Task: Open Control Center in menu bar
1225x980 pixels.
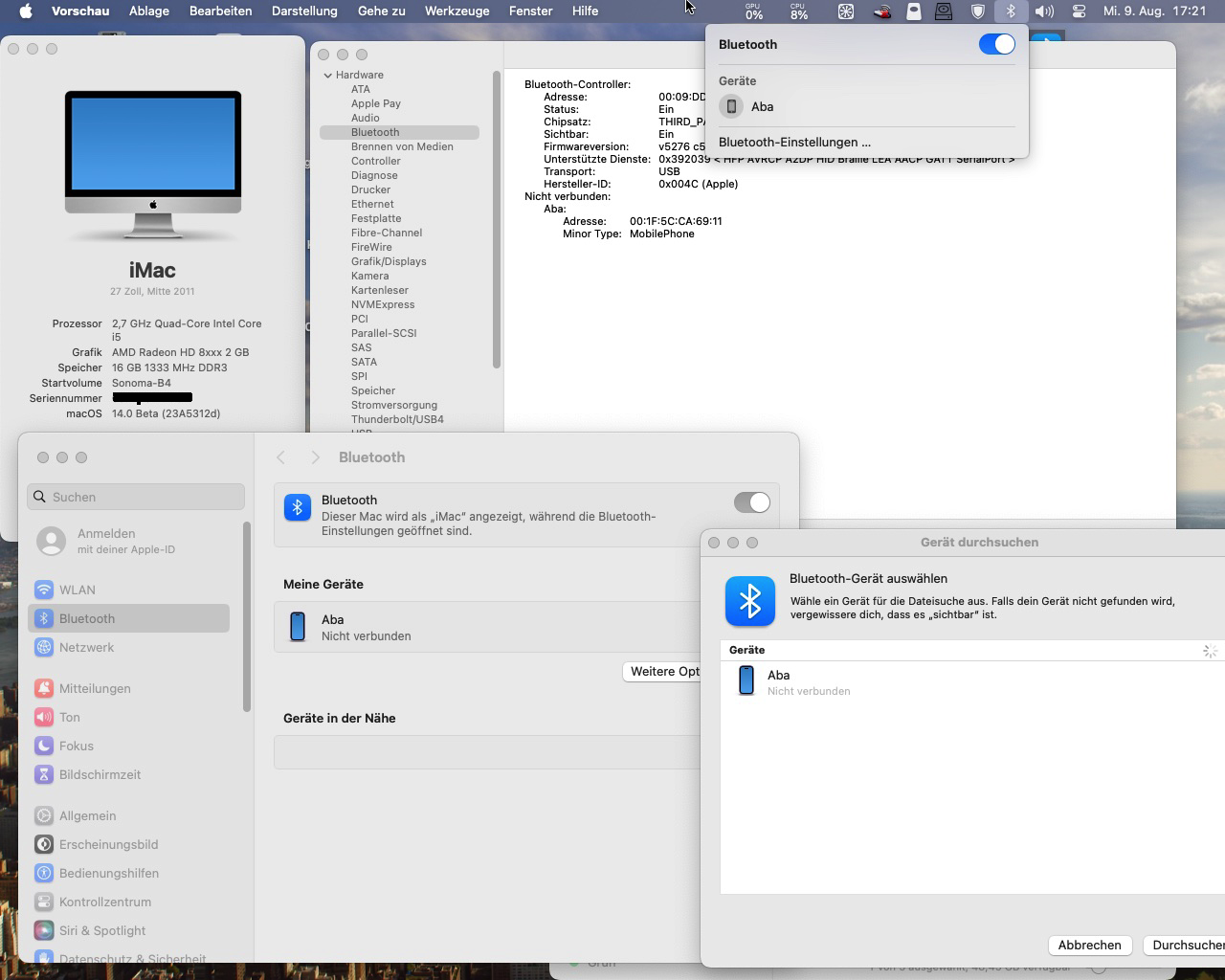Action: tap(1079, 11)
